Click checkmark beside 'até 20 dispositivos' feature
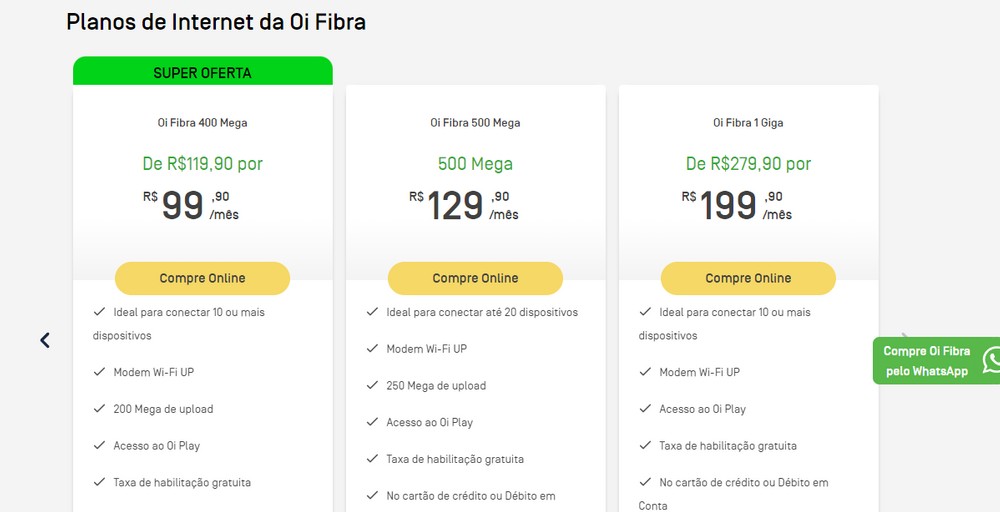Image resolution: width=1000 pixels, height=512 pixels. 372,312
